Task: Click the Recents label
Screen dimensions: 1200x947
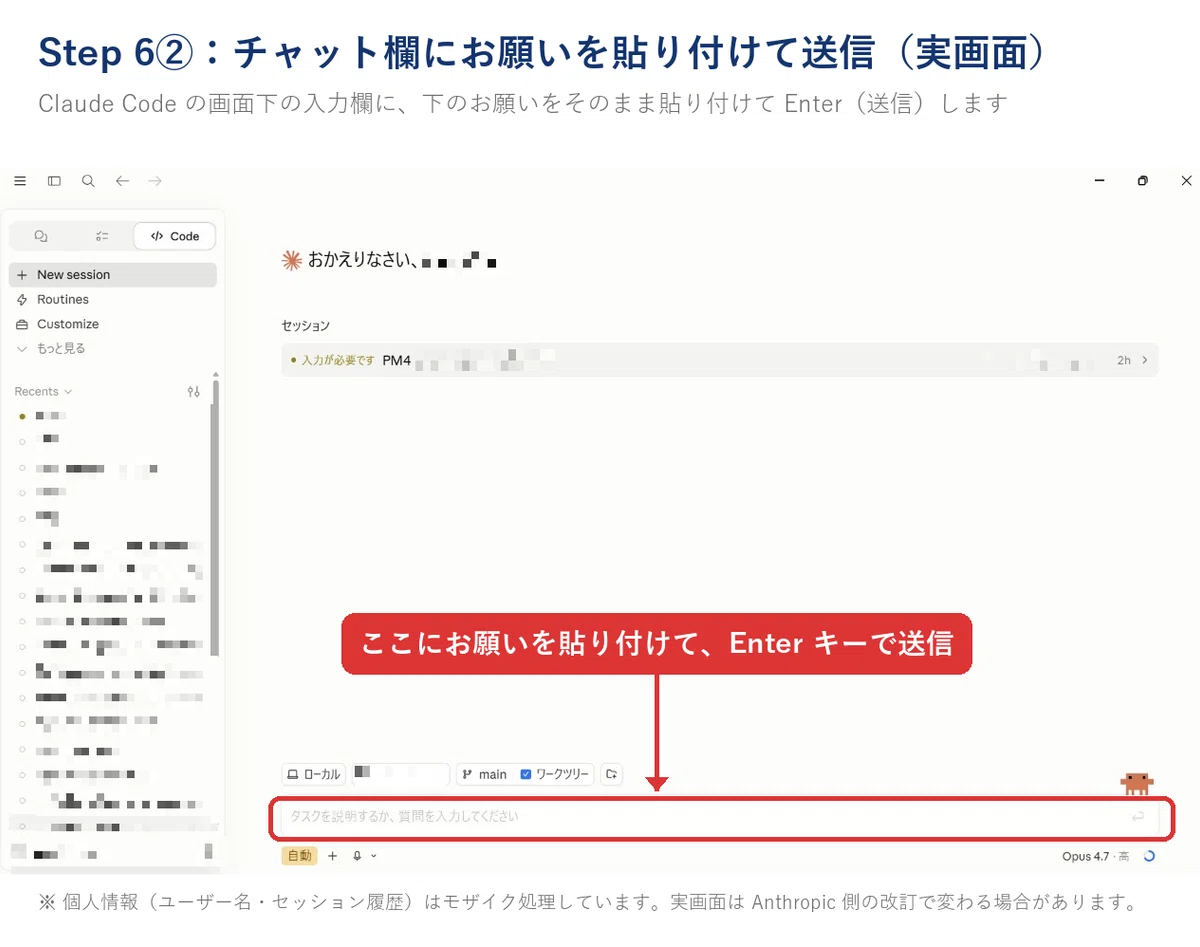Action: (x=36, y=392)
